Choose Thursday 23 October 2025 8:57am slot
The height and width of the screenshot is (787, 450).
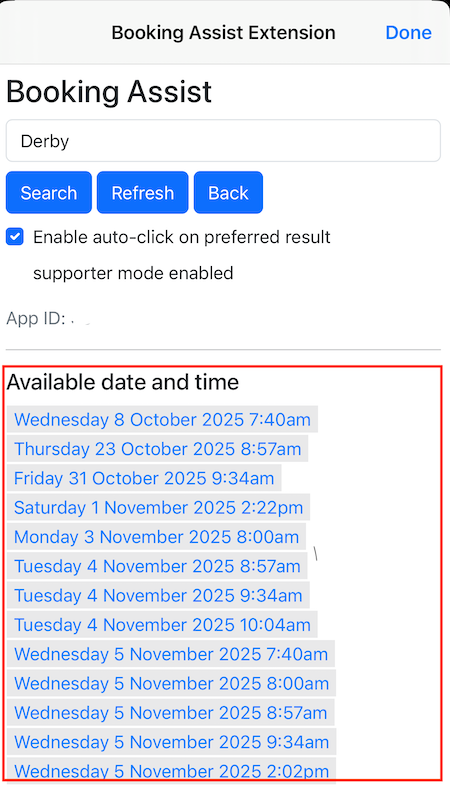[x=157, y=449]
